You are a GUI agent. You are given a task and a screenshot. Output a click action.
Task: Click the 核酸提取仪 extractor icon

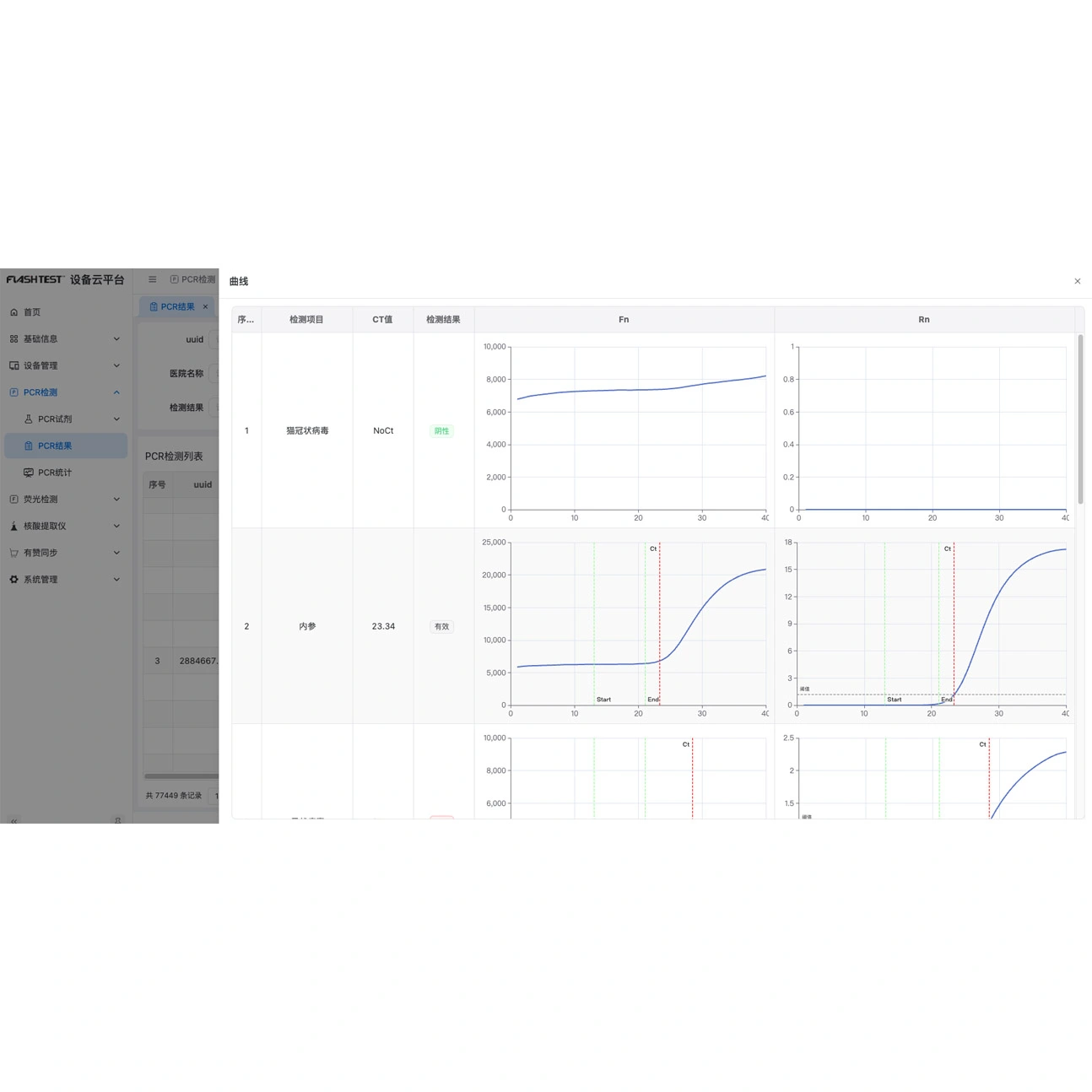13,525
